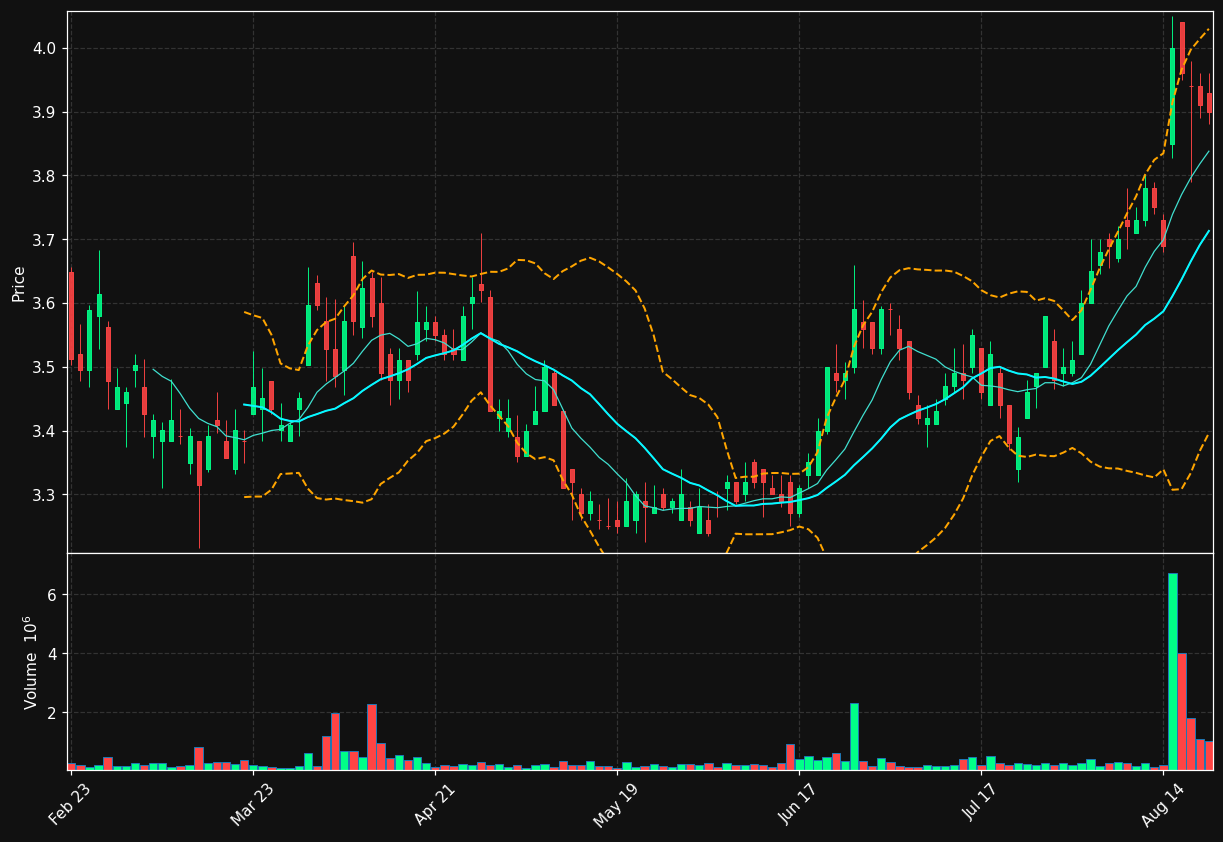Select the Aug 14 date label
The image size is (1223, 842).
coord(1161,806)
